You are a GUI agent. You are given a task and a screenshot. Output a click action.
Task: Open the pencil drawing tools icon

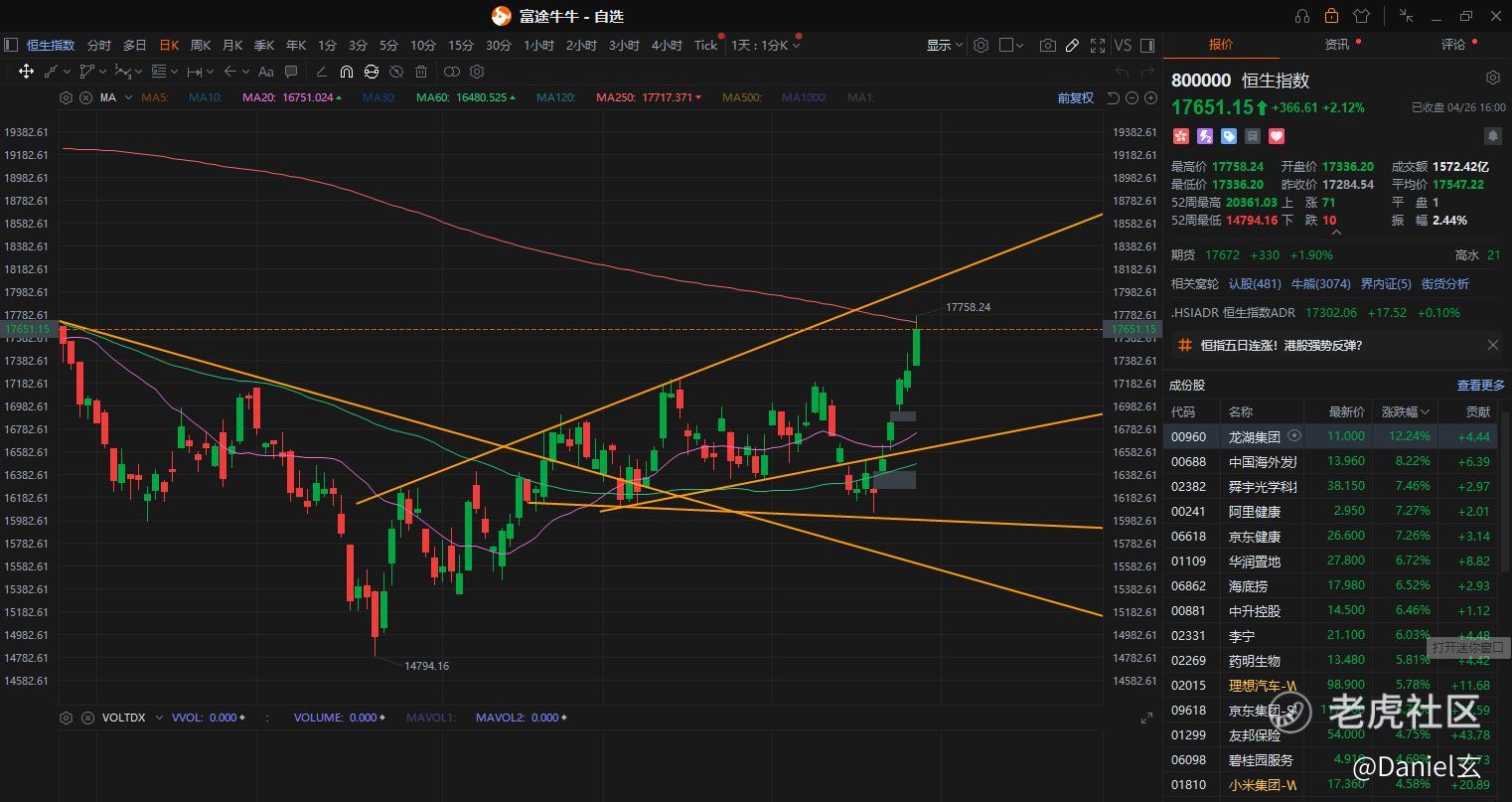pyautogui.click(x=1072, y=45)
